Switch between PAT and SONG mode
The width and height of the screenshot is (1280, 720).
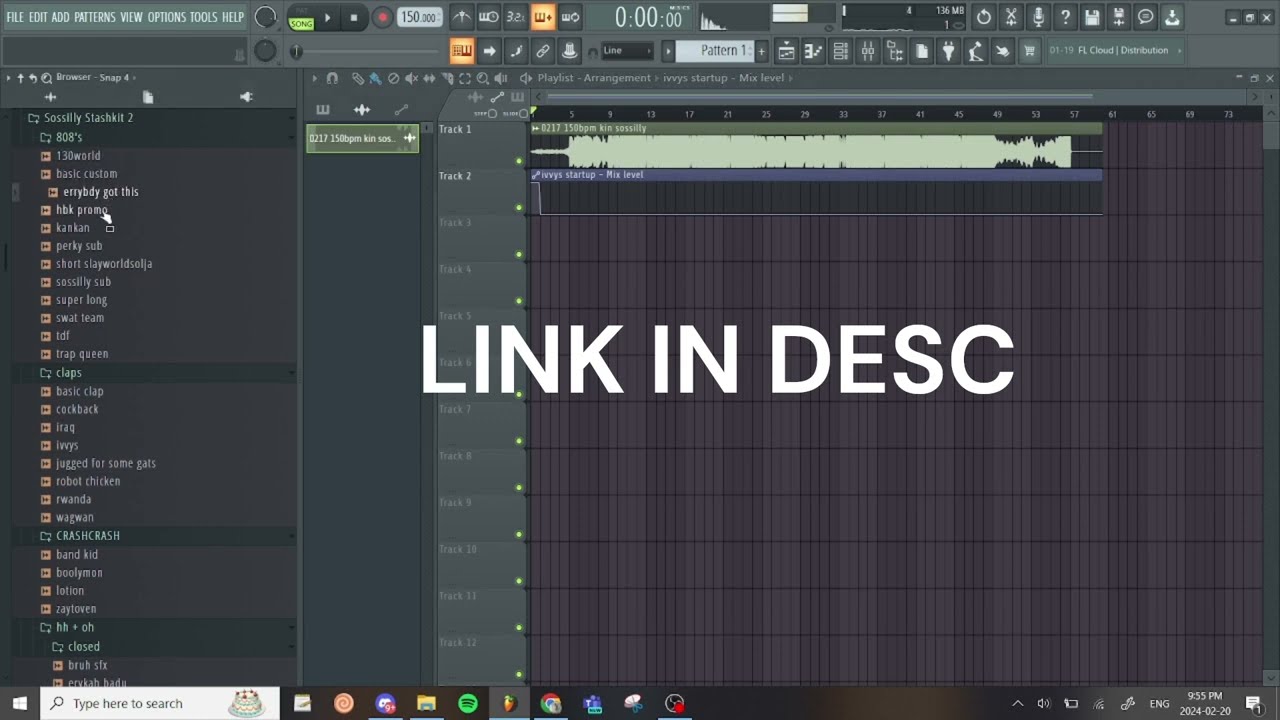pyautogui.click(x=301, y=18)
